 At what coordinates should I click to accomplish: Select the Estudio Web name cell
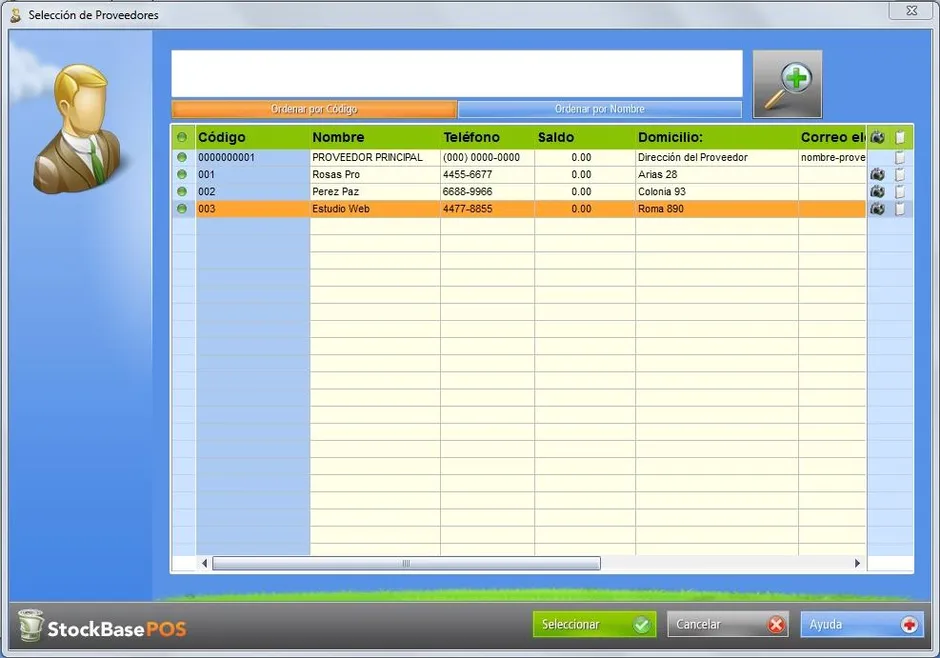point(375,209)
